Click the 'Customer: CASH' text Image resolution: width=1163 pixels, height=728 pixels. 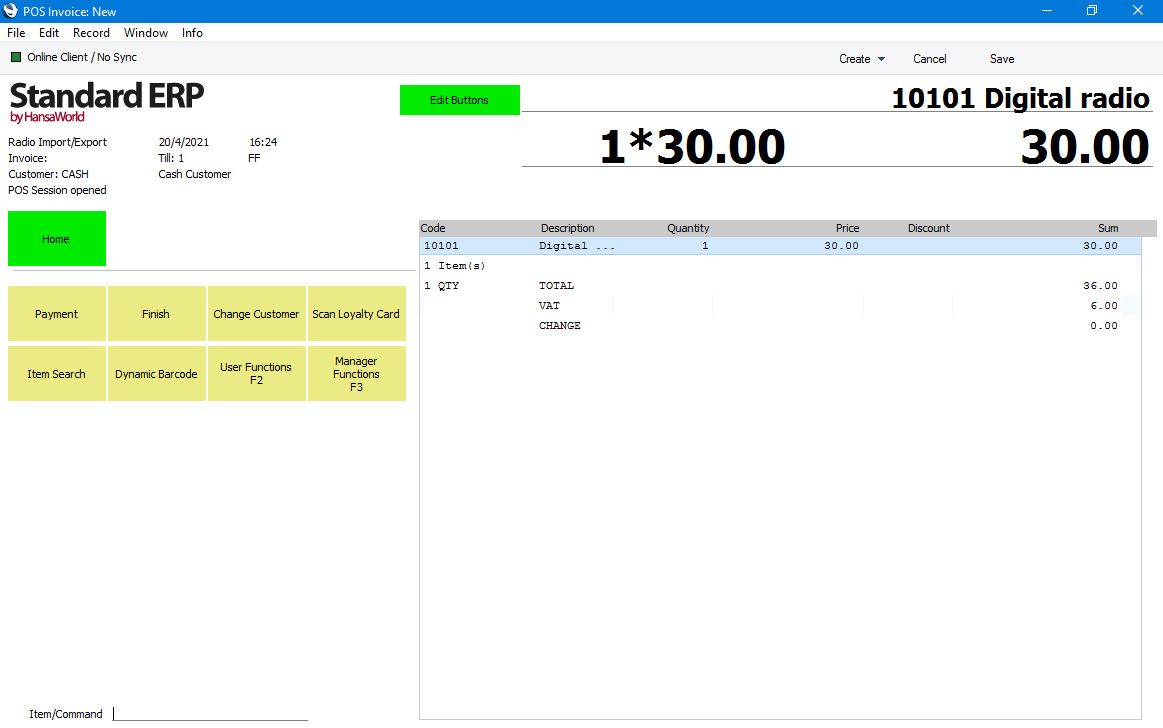click(x=48, y=174)
